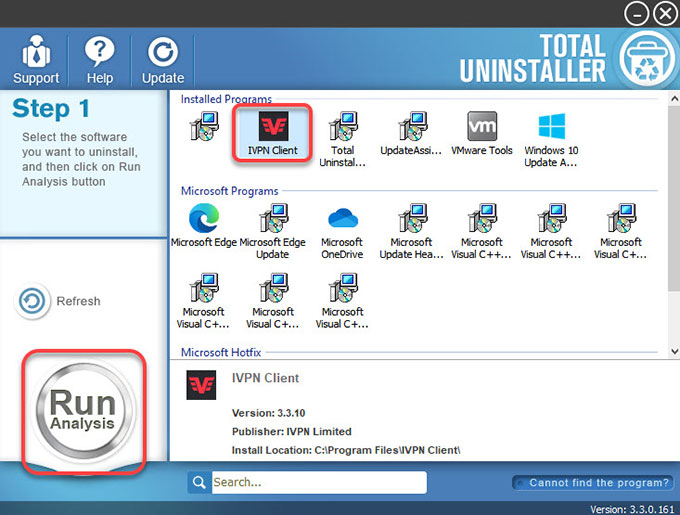This screenshot has width=680, height=515.
Task: Click 'Version: 3.3.10' text in details
Action: 268,413
